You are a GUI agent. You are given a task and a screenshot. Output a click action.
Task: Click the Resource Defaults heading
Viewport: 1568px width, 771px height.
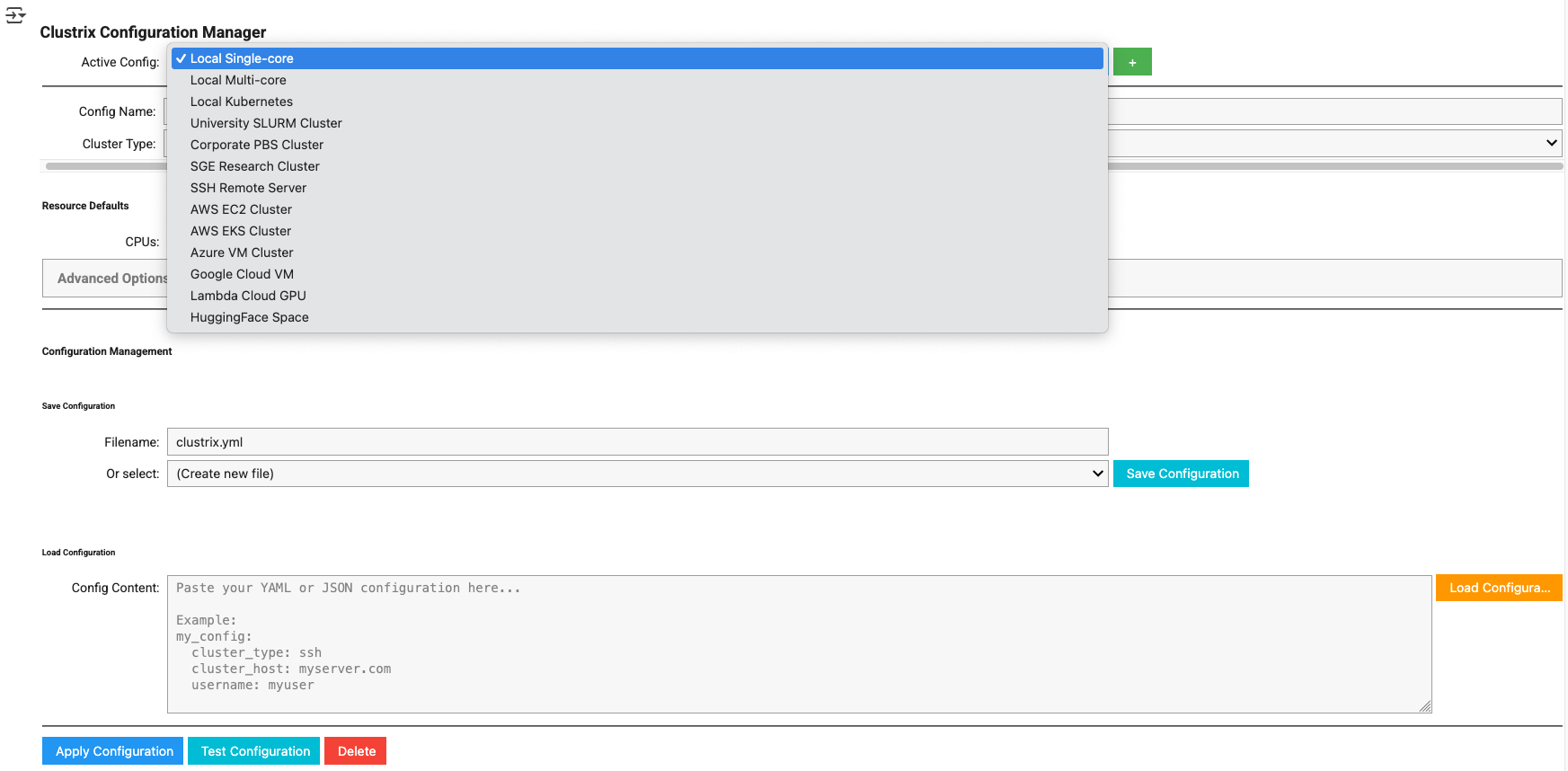[x=85, y=206]
